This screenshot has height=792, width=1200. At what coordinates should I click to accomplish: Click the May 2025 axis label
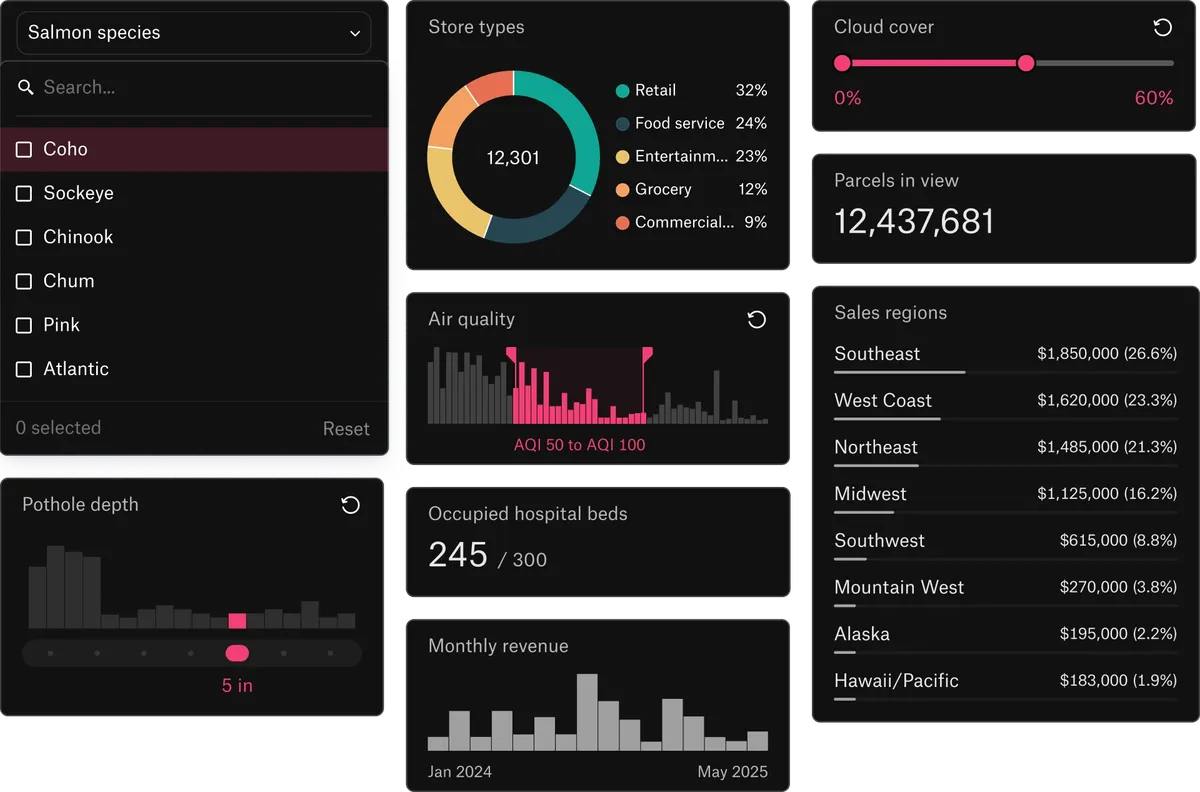click(x=732, y=772)
